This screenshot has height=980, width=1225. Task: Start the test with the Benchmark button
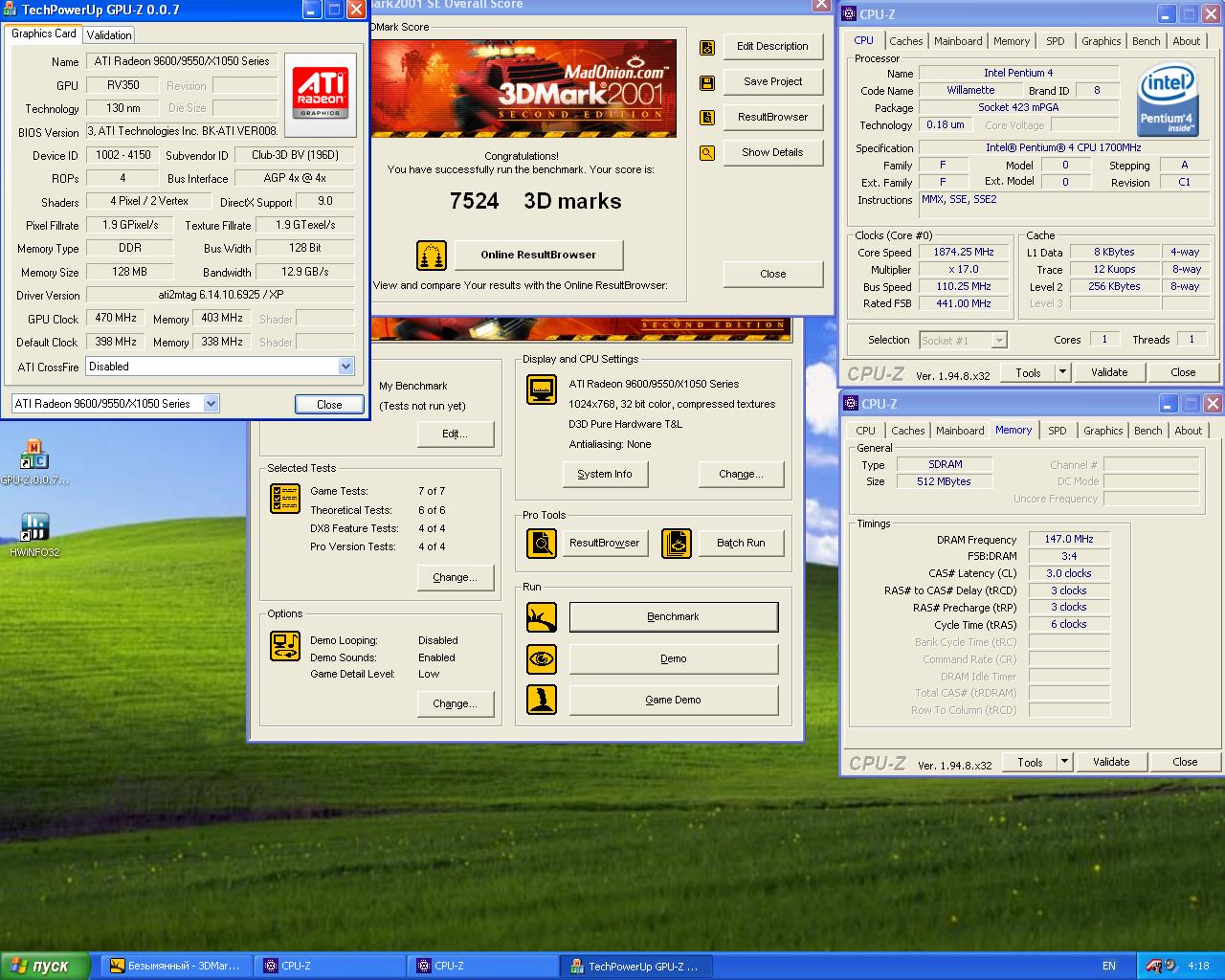tap(674, 617)
